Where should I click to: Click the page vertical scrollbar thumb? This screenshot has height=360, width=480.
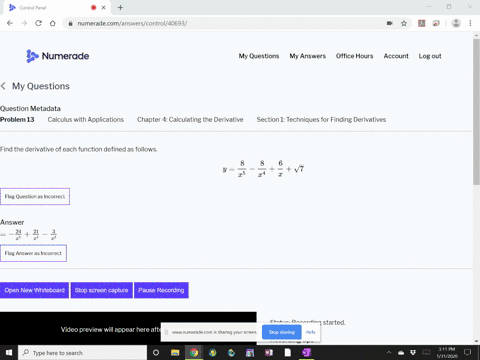pos(476,112)
